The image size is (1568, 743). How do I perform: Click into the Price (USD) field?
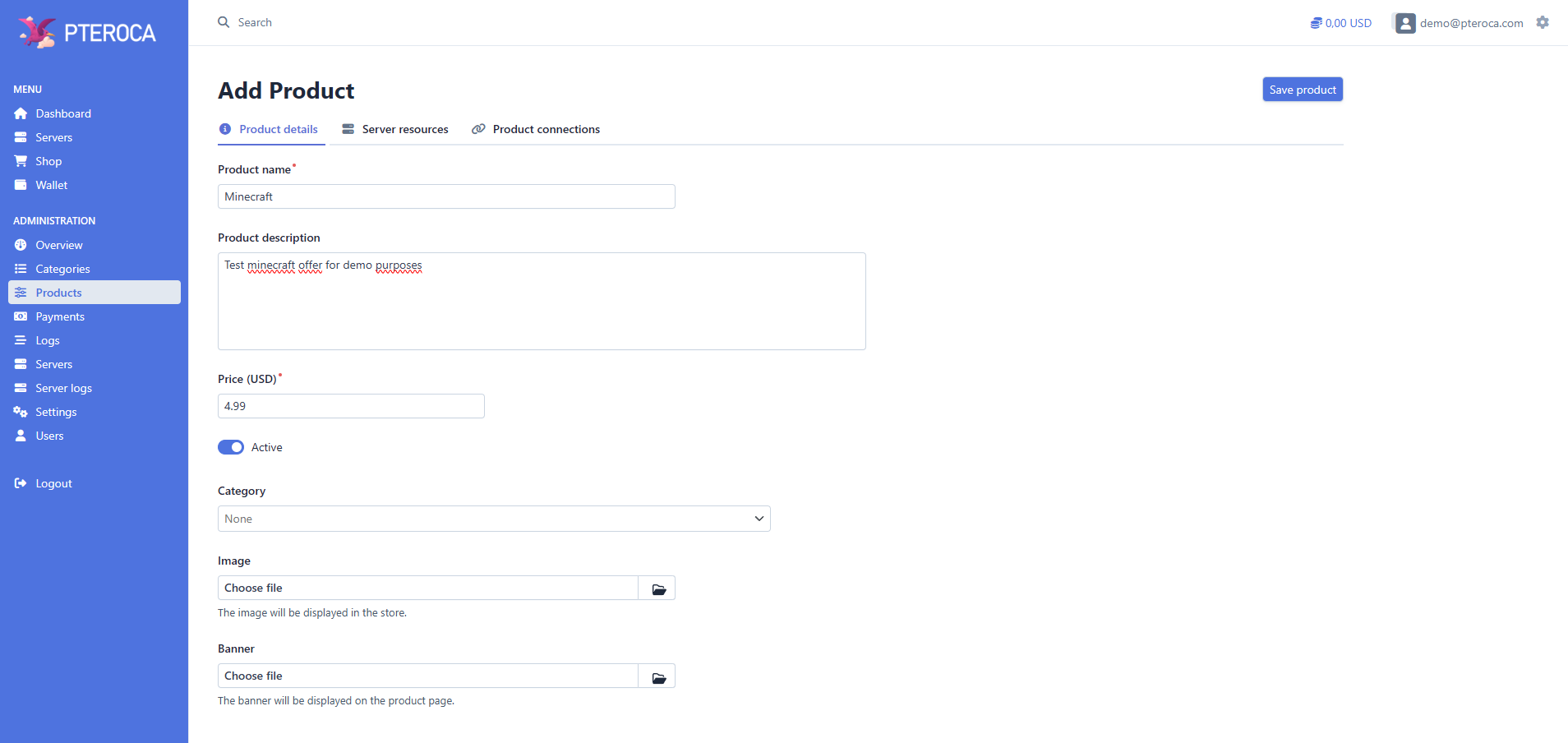click(350, 406)
